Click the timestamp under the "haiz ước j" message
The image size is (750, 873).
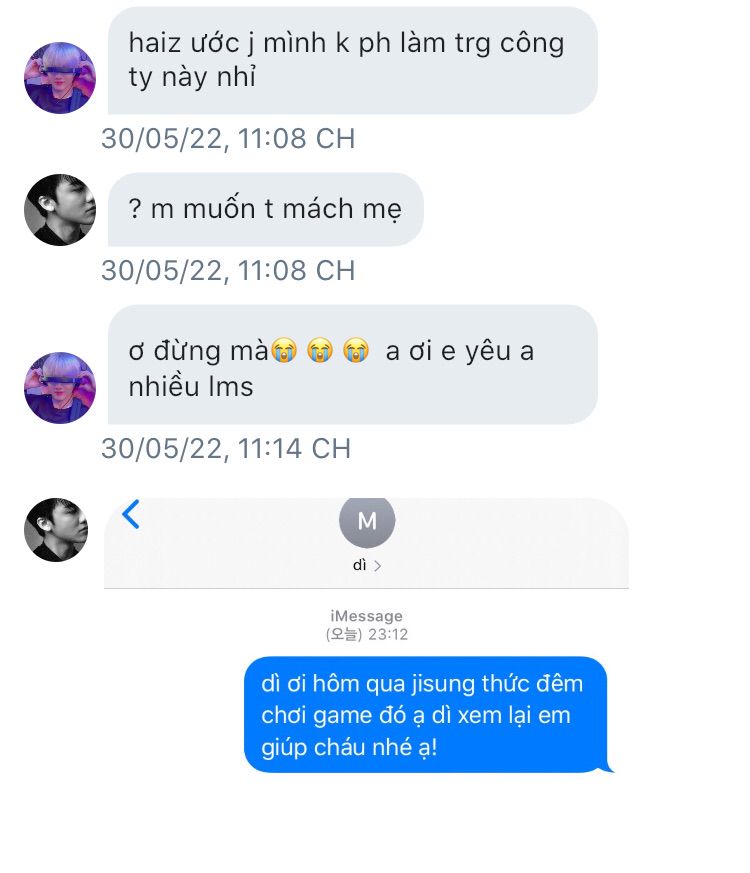228,139
